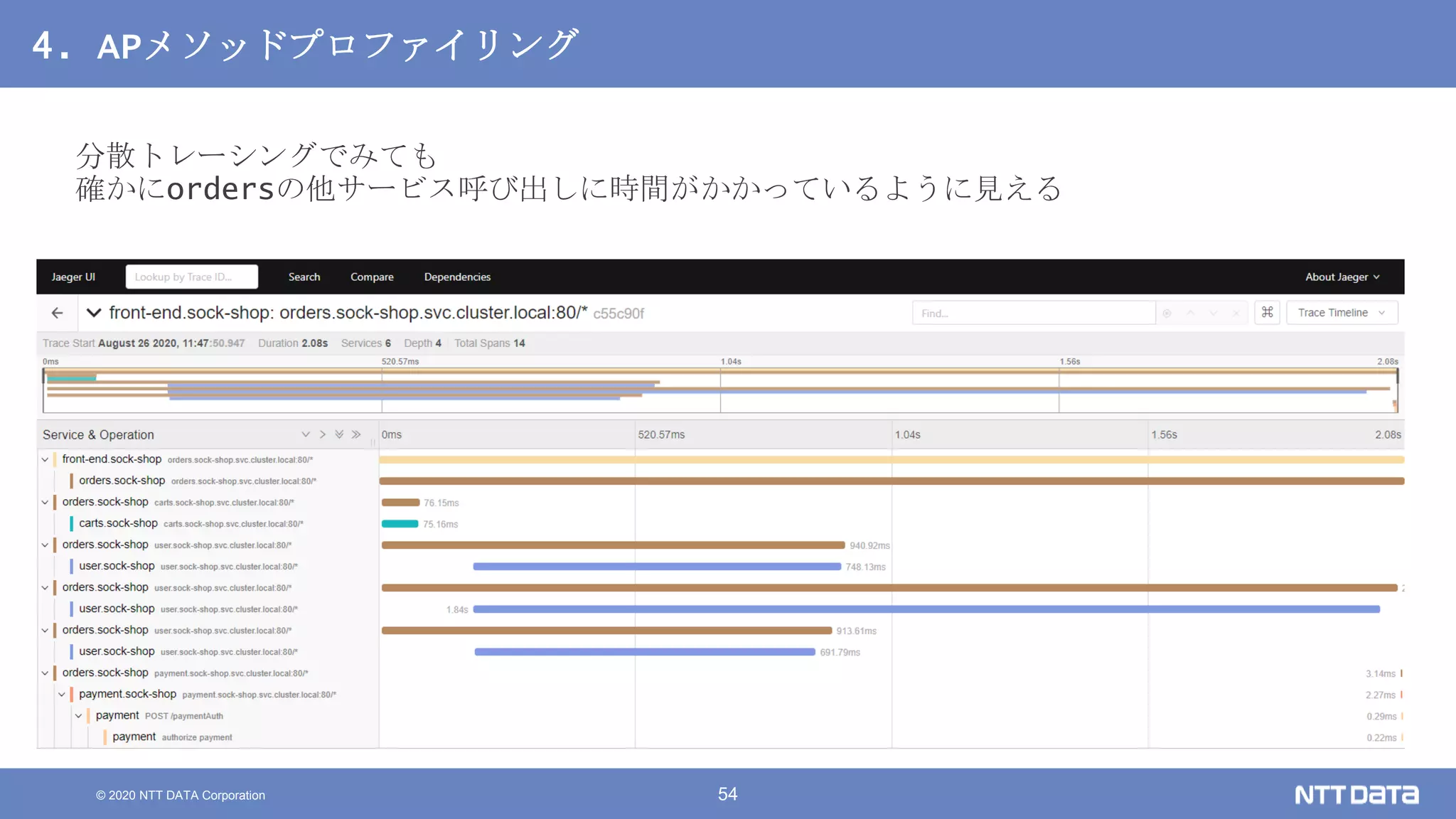This screenshot has height=819, width=1456.
Task: Go to next find result arrow
Action: [x=1214, y=313]
